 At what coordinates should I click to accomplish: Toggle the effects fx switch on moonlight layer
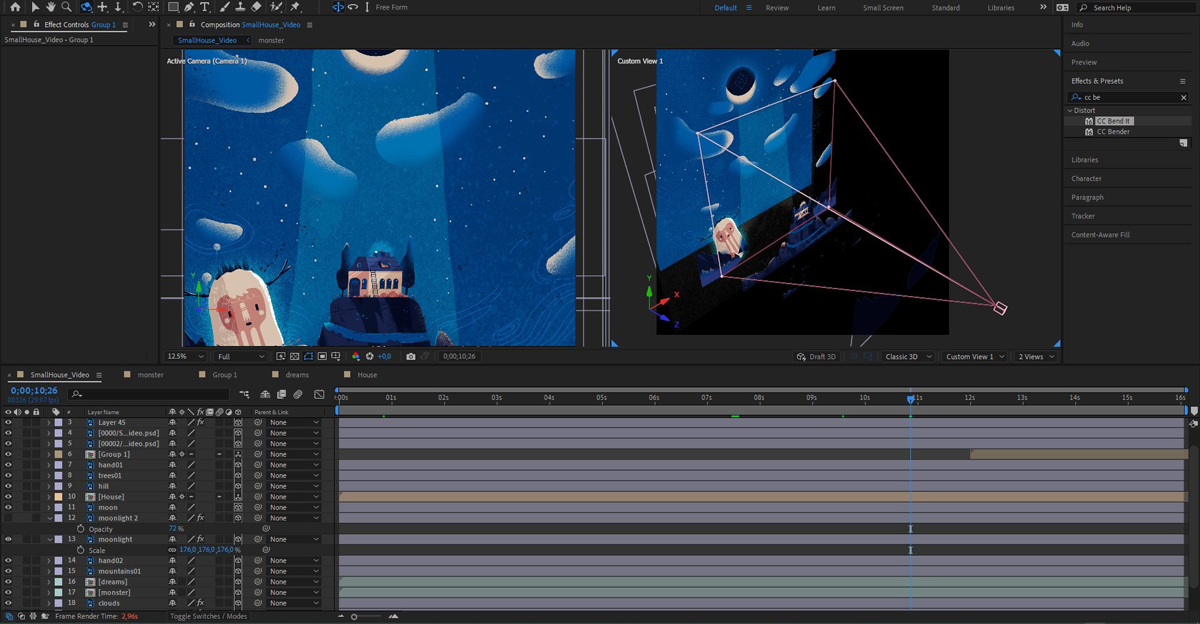coord(200,539)
